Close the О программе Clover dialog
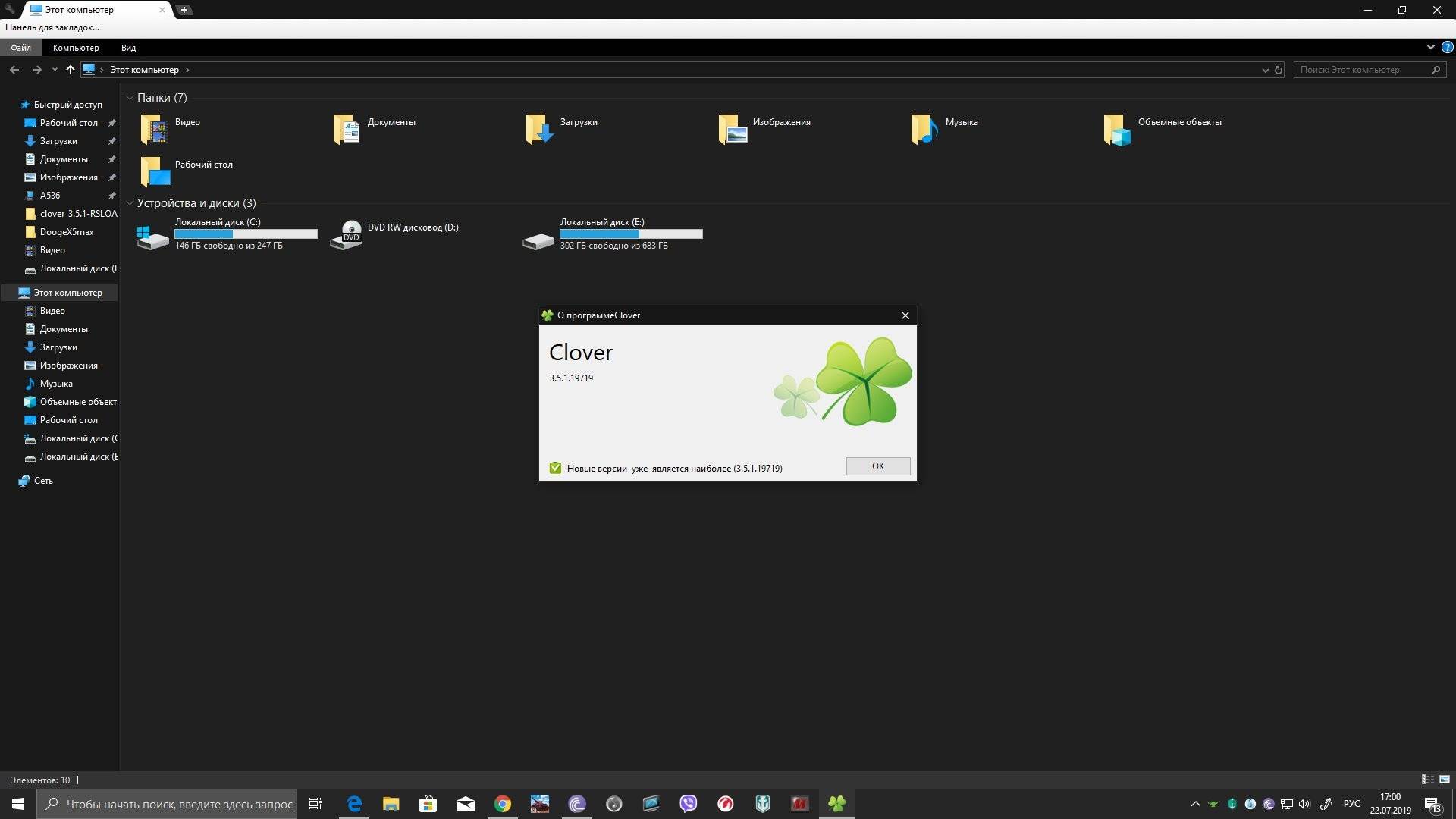This screenshot has height=819, width=1456. (x=905, y=315)
